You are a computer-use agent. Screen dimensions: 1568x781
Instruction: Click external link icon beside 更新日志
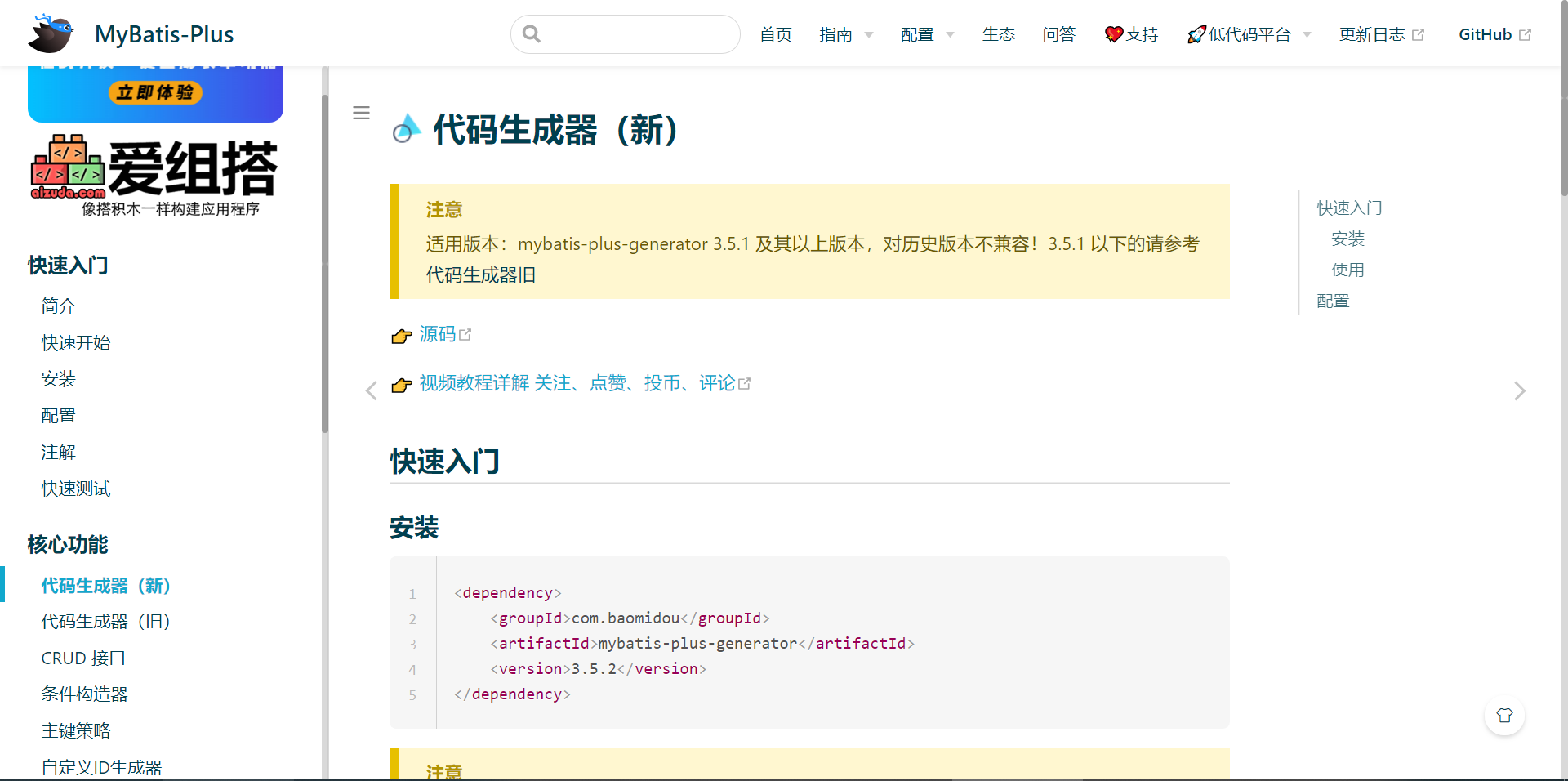tap(1418, 35)
